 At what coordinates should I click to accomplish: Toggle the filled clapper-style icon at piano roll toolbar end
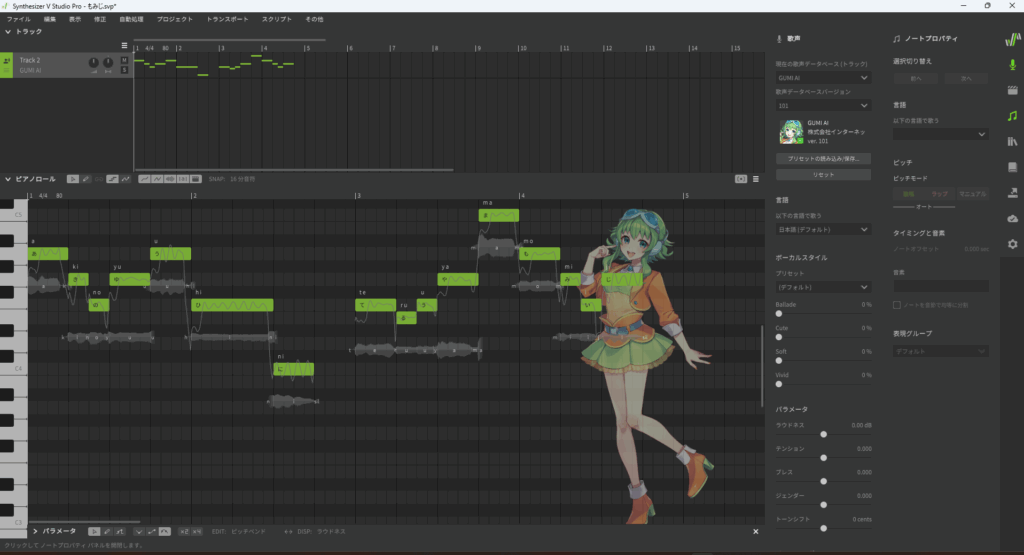coord(195,179)
